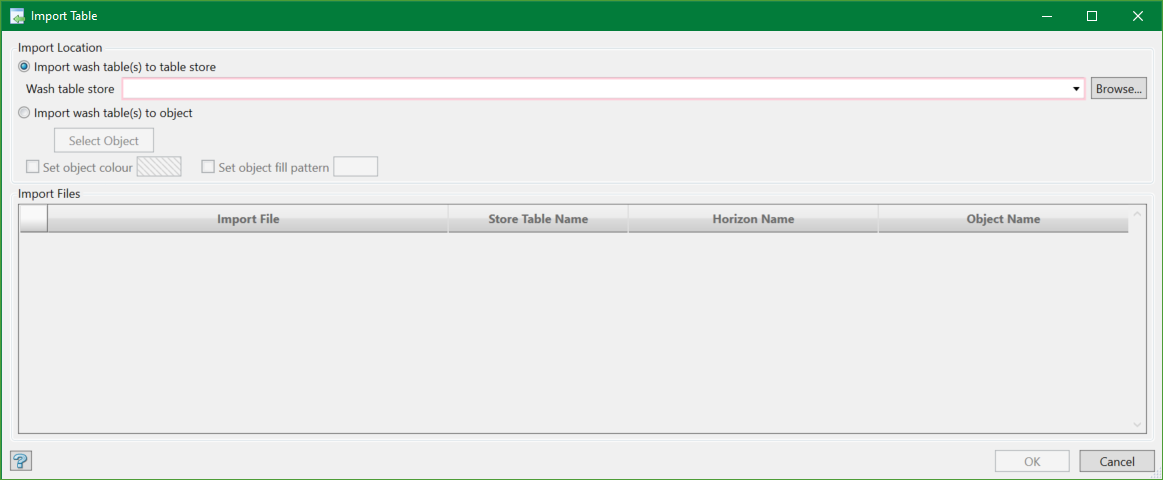Open the object colour swatch
Screen dimensions: 1163x480
coord(159,167)
